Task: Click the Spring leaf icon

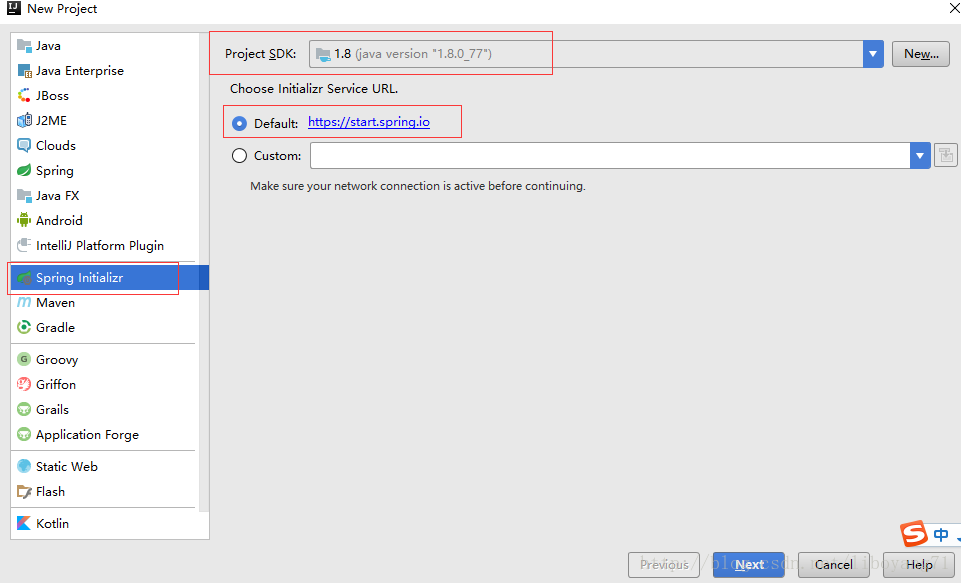Action: [24, 170]
